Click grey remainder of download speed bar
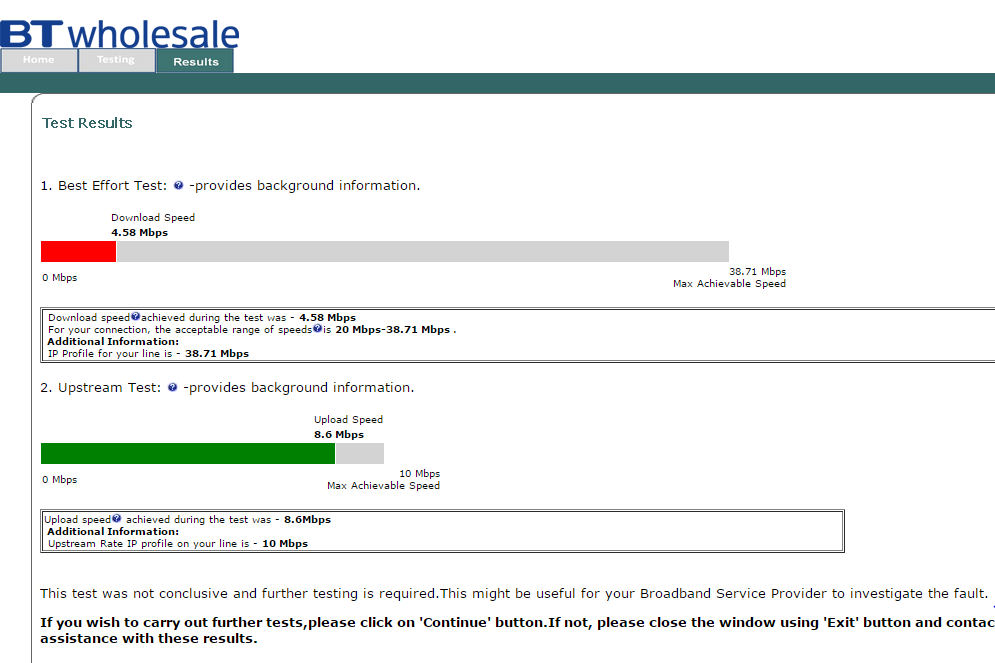 tap(423, 251)
